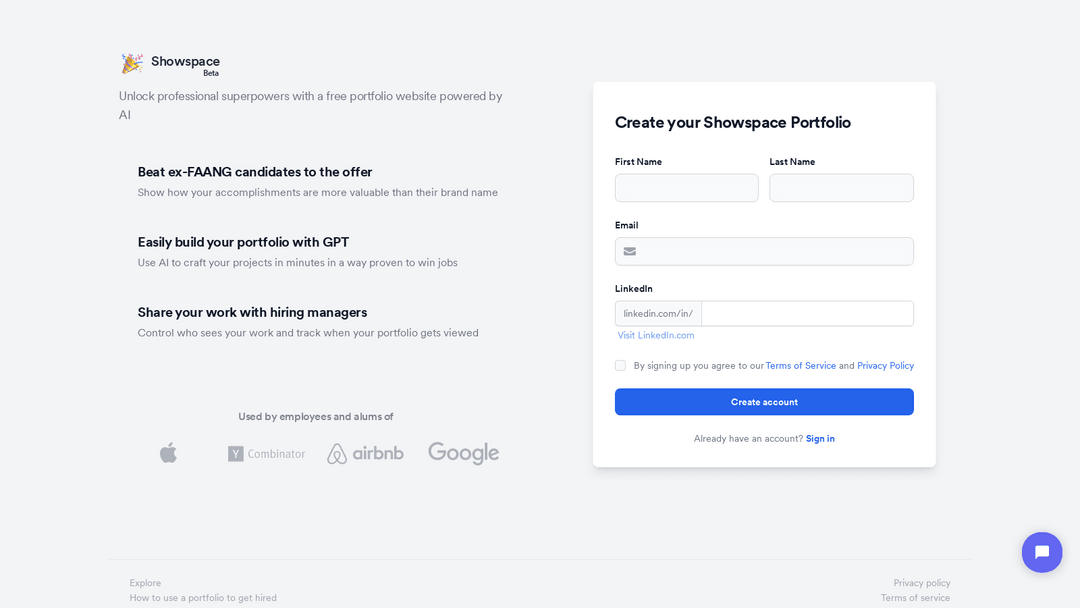Tick the Terms of Service agreement checkbox

621,366
